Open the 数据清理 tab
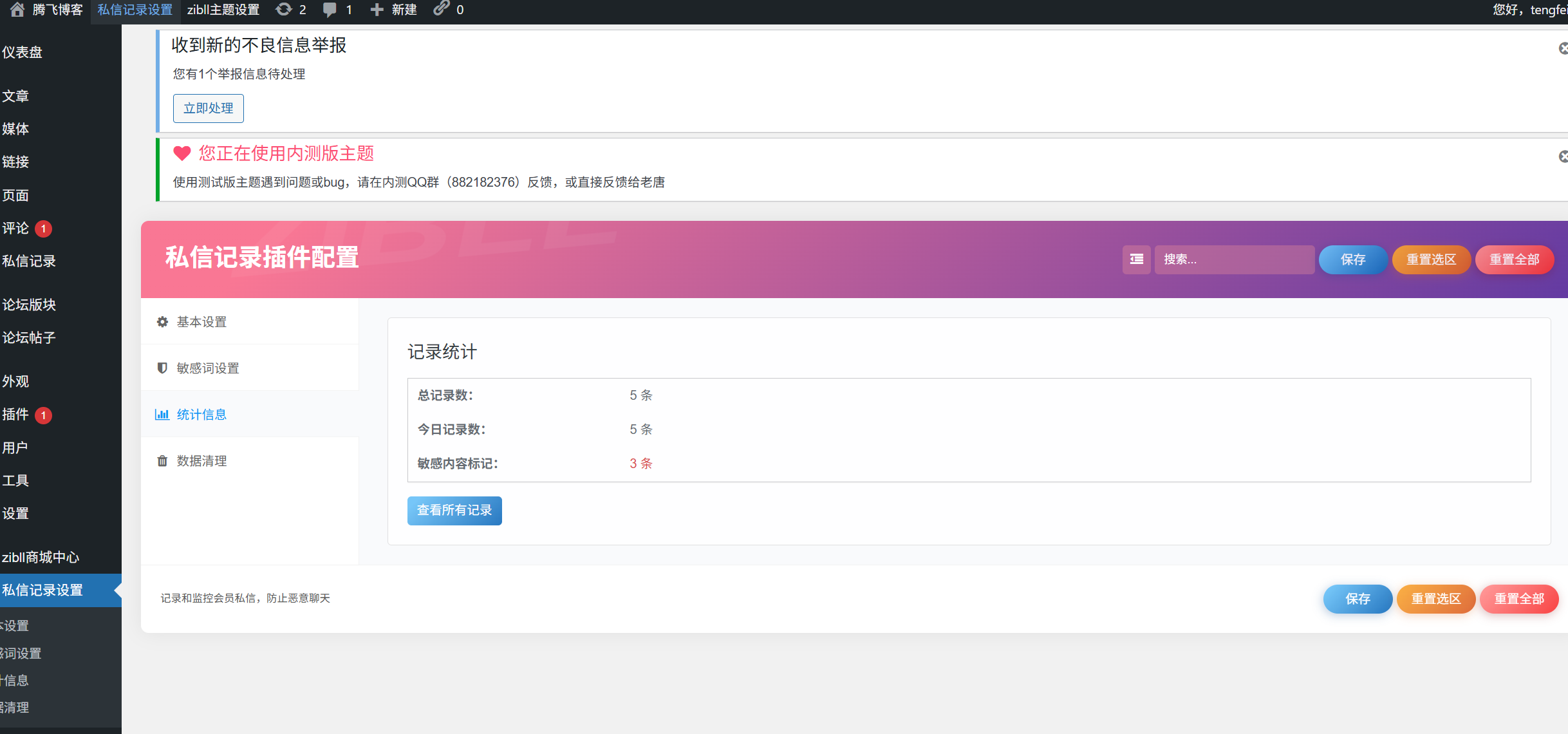 pyautogui.click(x=201, y=460)
